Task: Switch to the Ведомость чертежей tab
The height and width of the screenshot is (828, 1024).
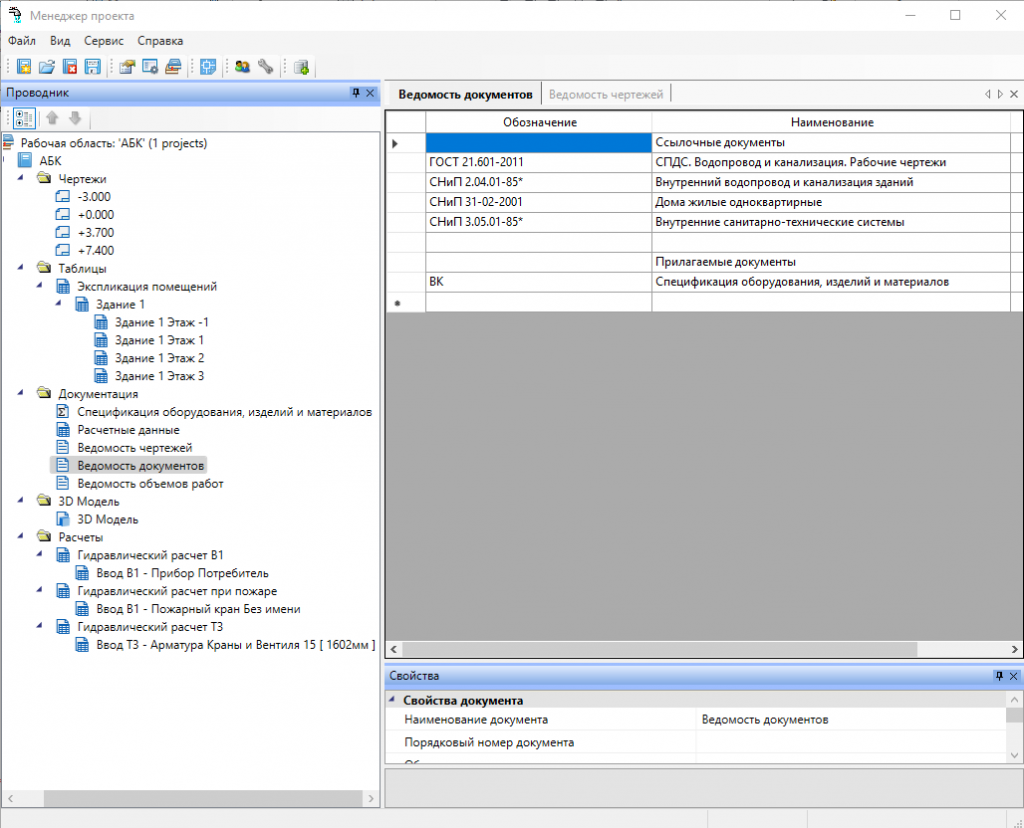Action: coord(606,94)
